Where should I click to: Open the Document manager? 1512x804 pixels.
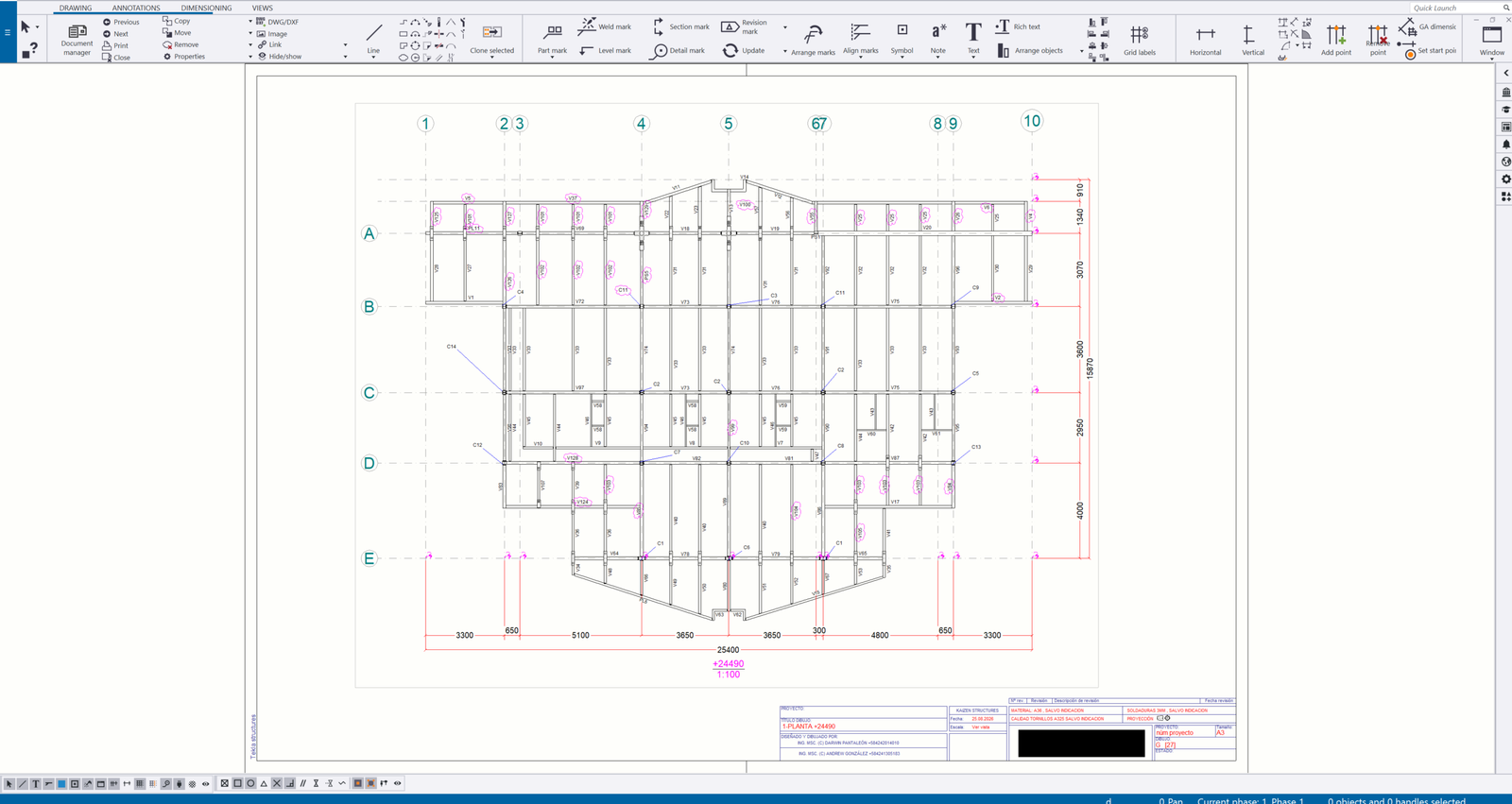[x=77, y=39]
